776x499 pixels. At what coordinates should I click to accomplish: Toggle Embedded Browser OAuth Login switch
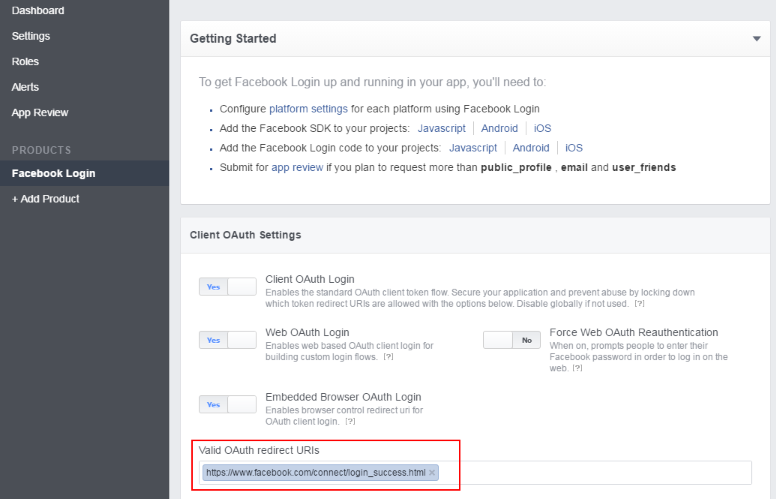228,404
